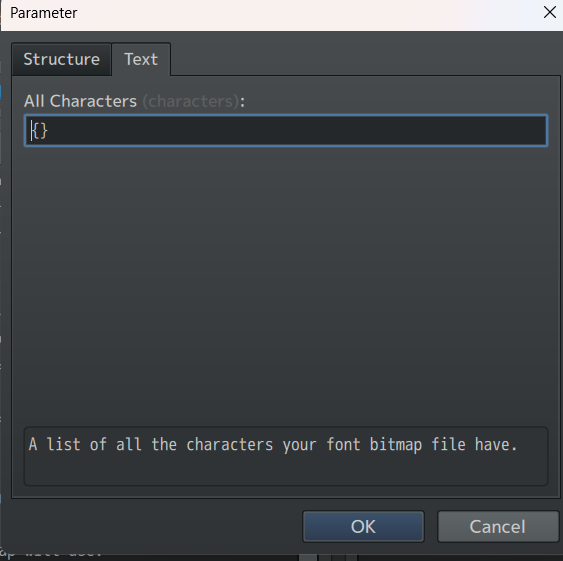
Task: Click the font bitmap description box
Action: (286, 456)
